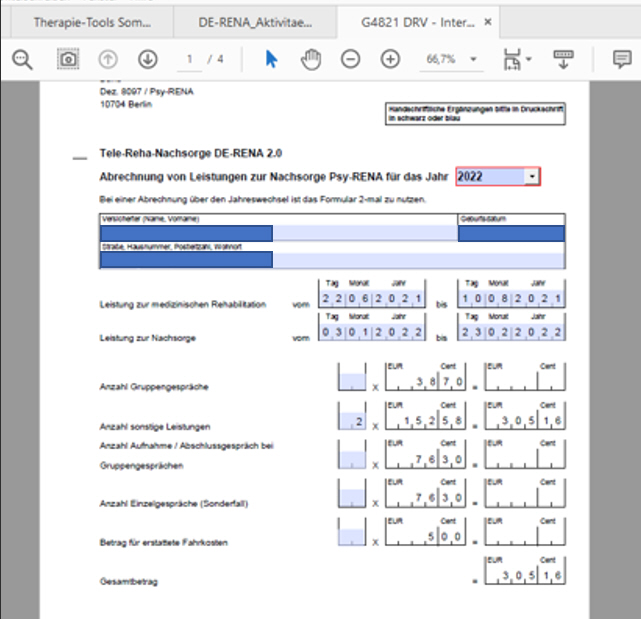Click the current page number field
Screen dimensions: 641x619
190,60
